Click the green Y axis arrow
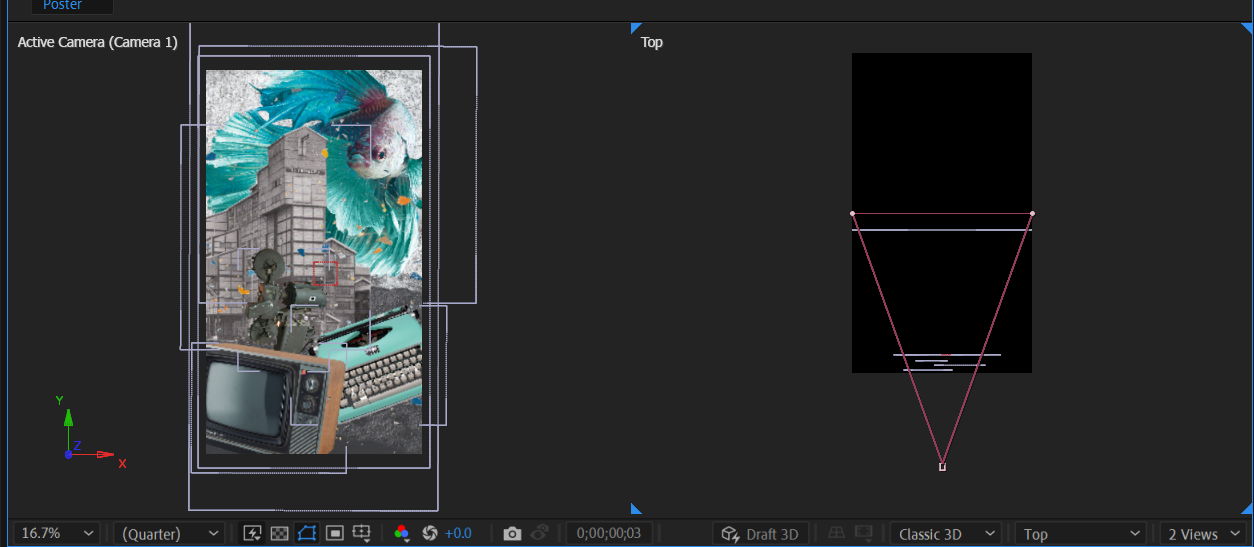 [x=68, y=428]
